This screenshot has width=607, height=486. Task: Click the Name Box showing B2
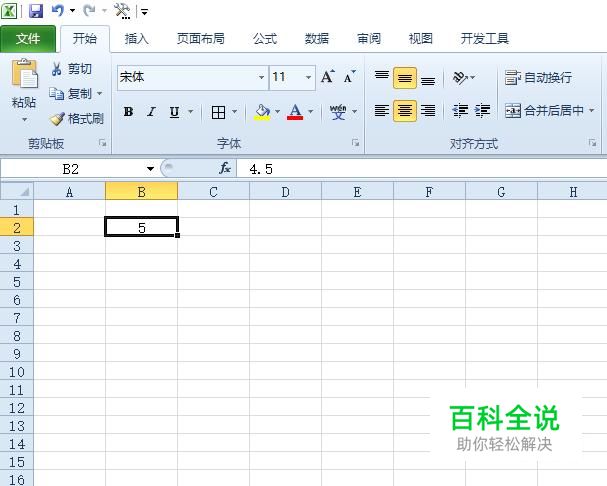point(72,169)
